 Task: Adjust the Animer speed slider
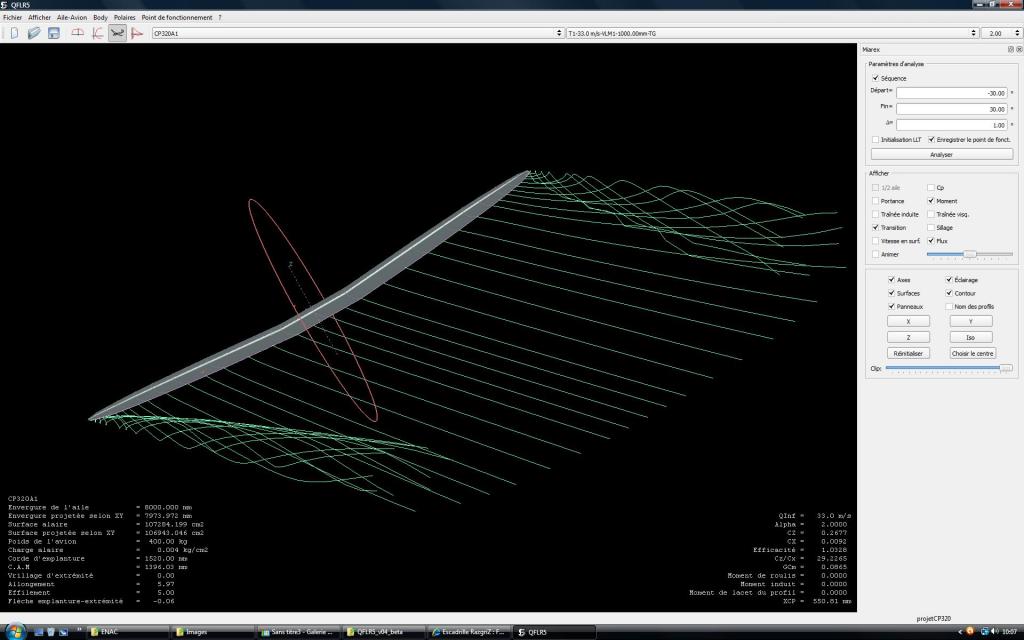[x=970, y=254]
